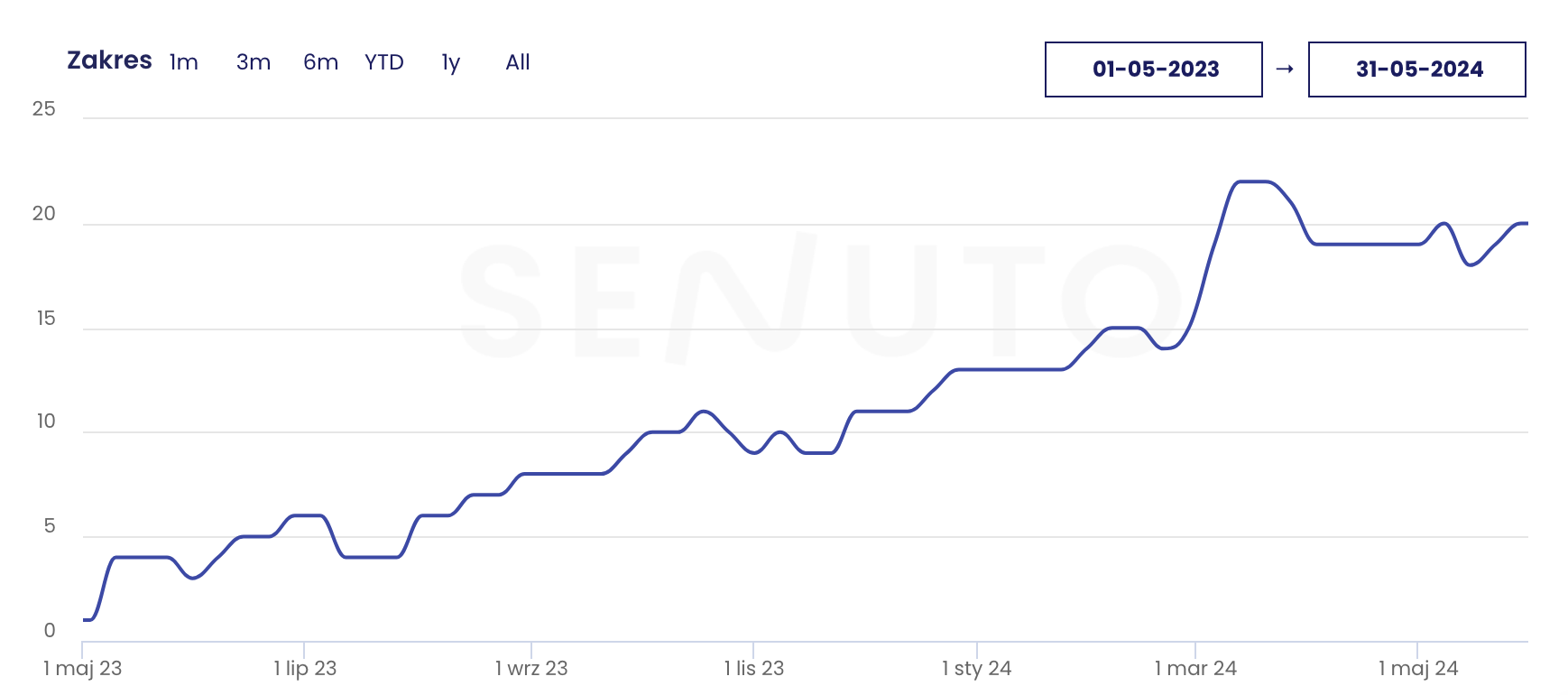Show the All time range

[x=518, y=62]
